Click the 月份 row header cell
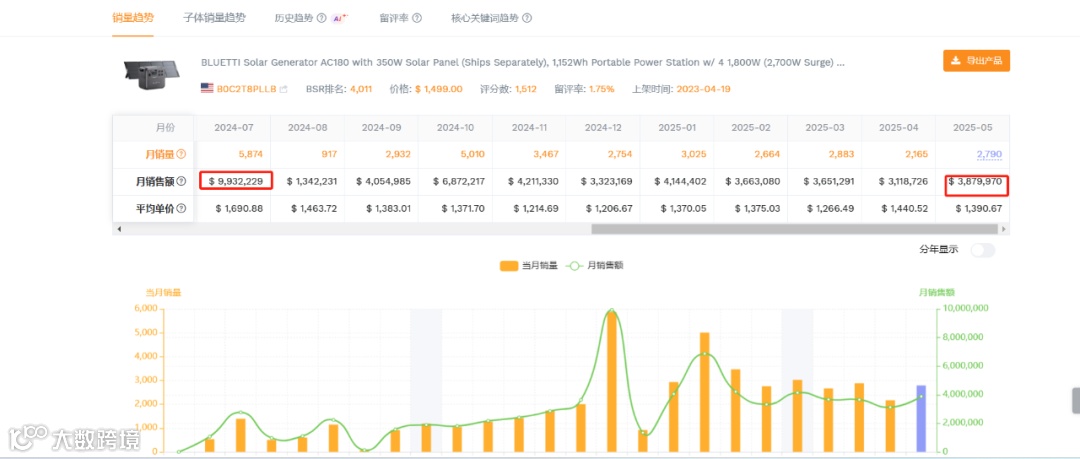The width and height of the screenshot is (1080, 459). [x=154, y=128]
